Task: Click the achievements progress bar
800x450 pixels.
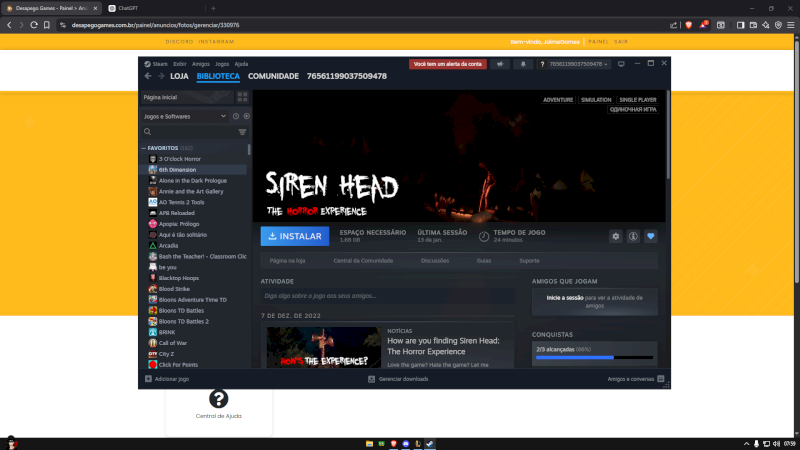Action: point(594,357)
